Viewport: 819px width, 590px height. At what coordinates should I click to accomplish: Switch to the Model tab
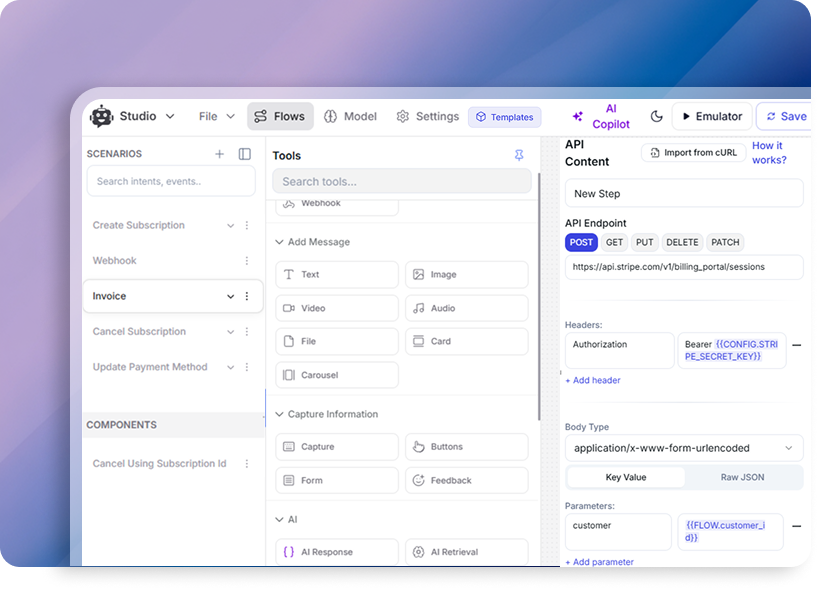click(351, 116)
